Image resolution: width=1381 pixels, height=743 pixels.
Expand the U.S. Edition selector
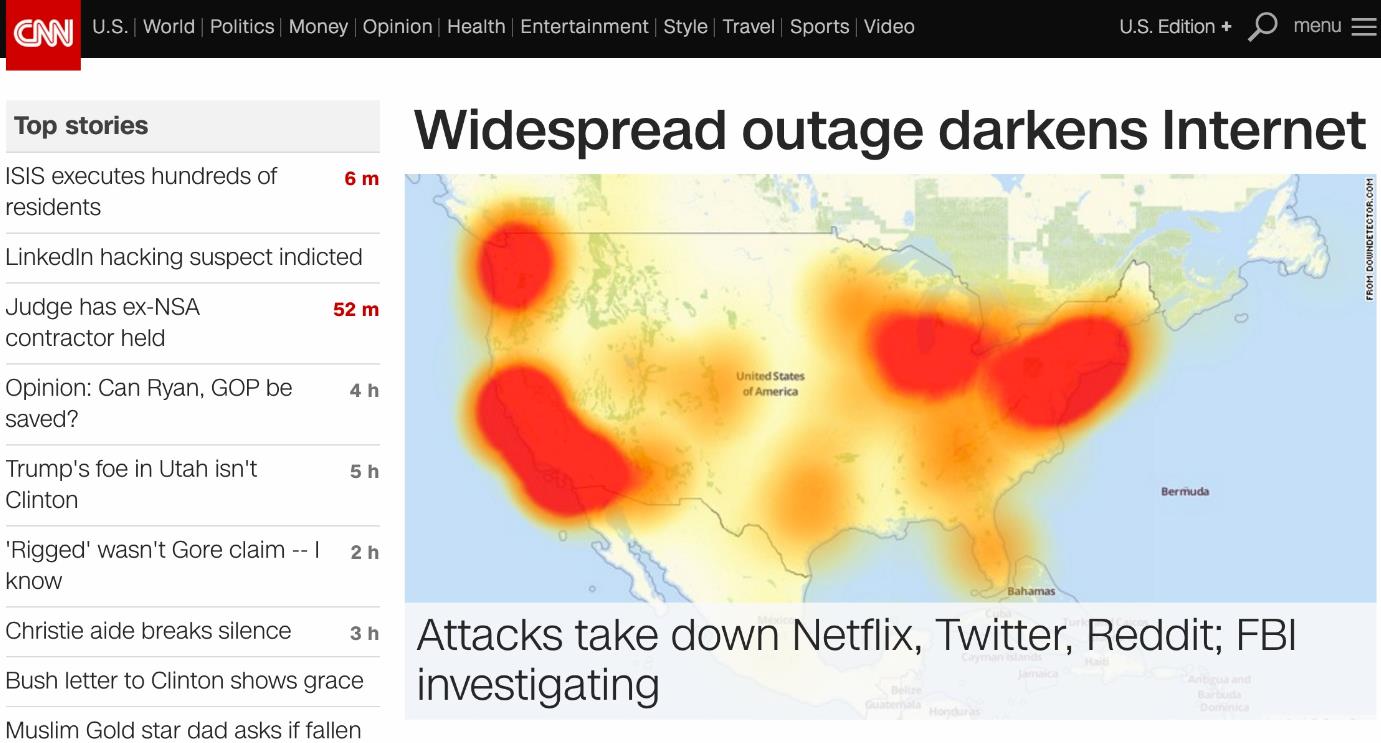(1175, 27)
